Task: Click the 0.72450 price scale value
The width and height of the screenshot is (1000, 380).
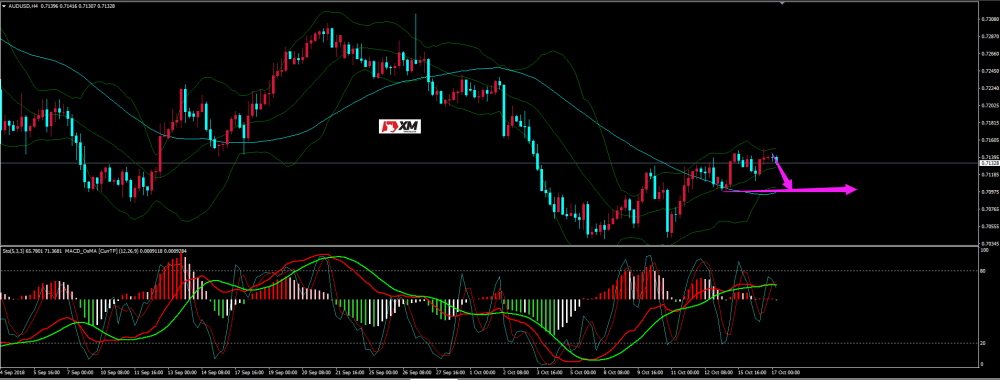Action: click(x=989, y=71)
